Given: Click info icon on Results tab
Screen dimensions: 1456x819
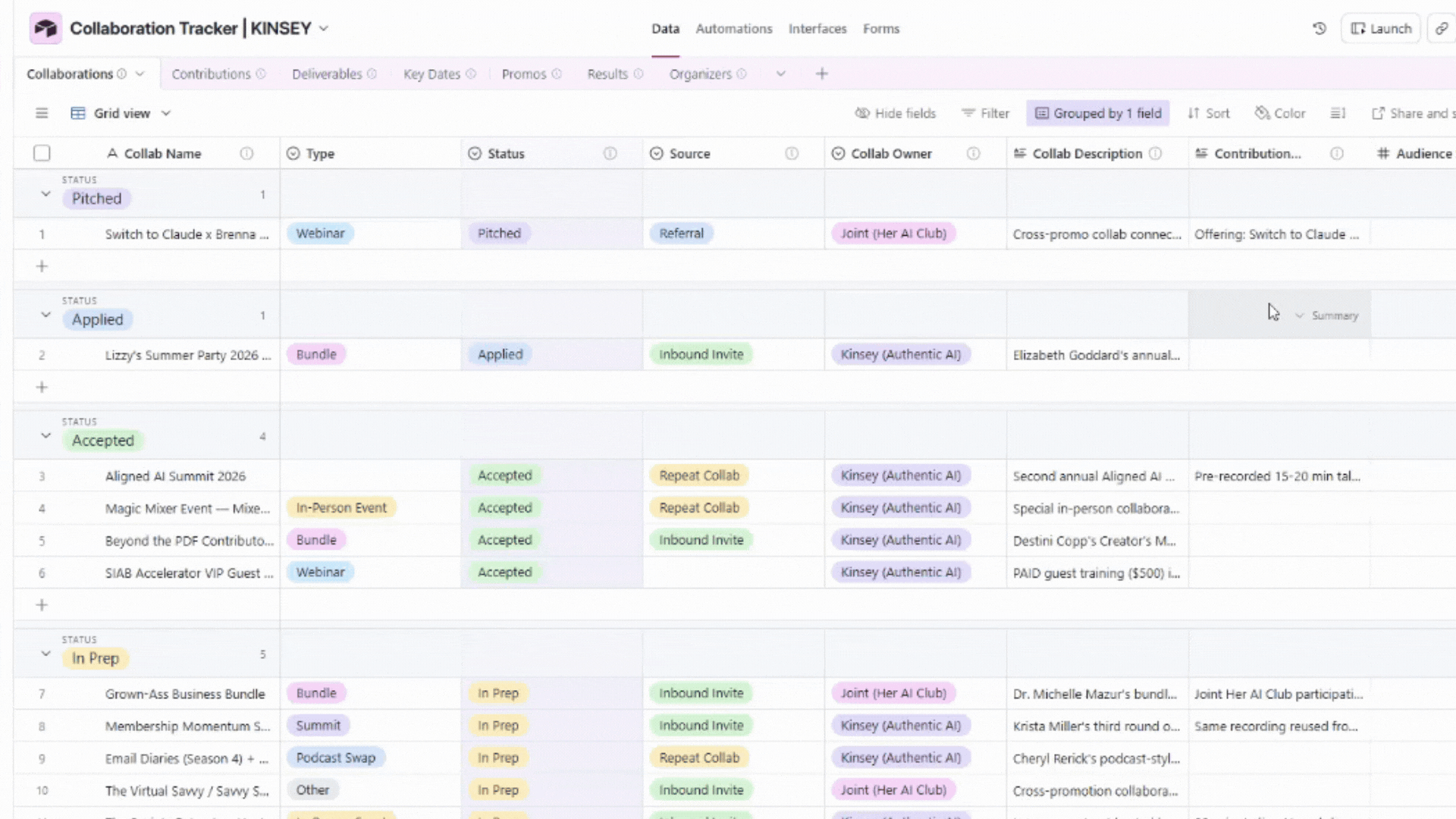Looking at the screenshot, I should (639, 74).
